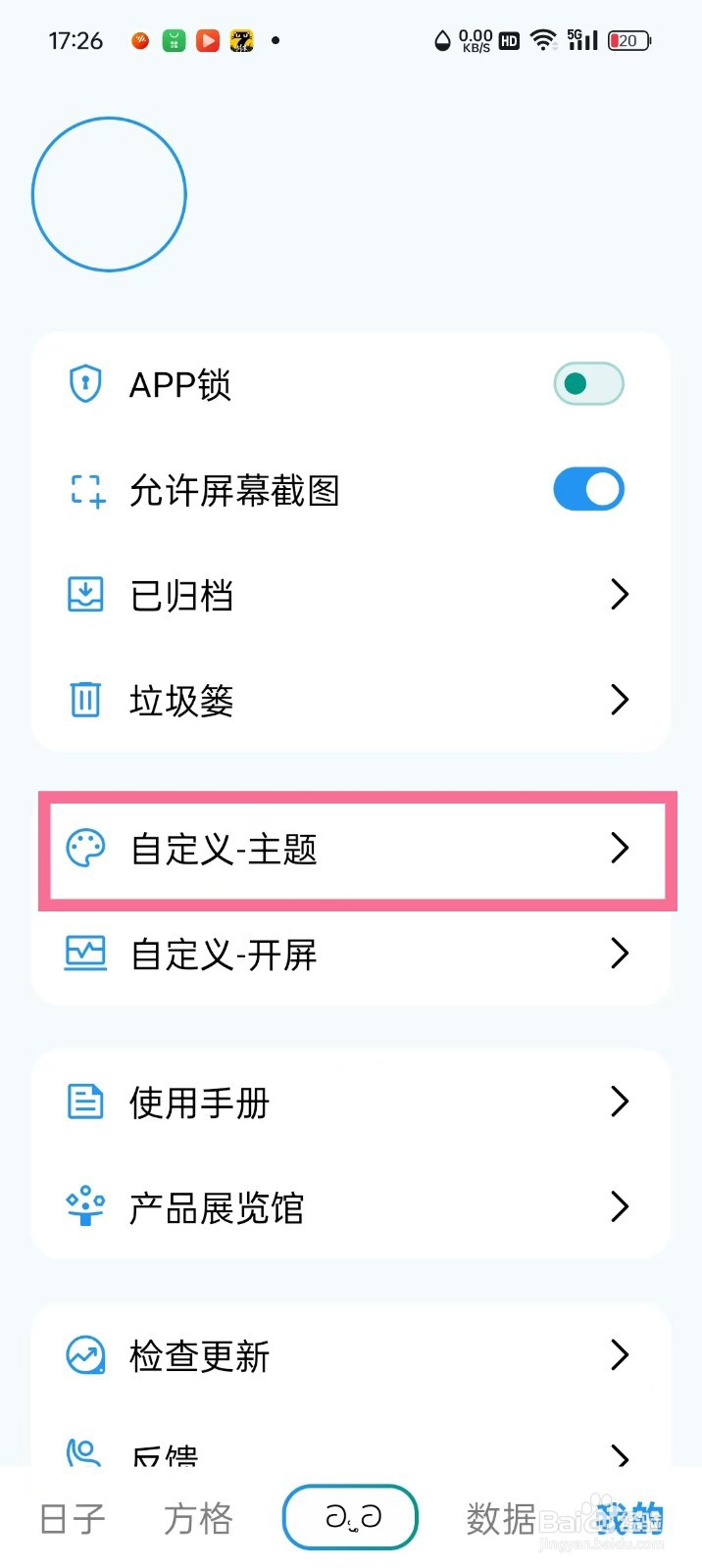Tap the 检查更新 chart icon
The height and width of the screenshot is (1568, 702).
pyautogui.click(x=85, y=1355)
